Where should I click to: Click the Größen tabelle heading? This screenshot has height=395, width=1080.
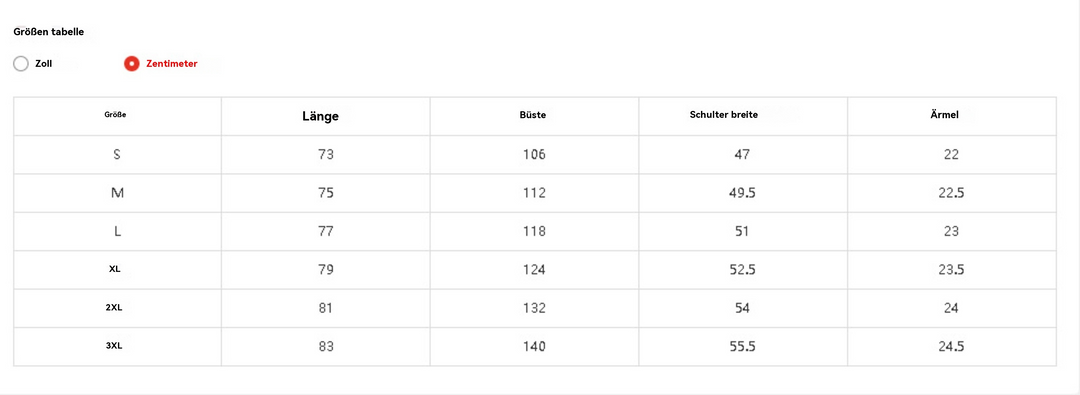point(49,32)
